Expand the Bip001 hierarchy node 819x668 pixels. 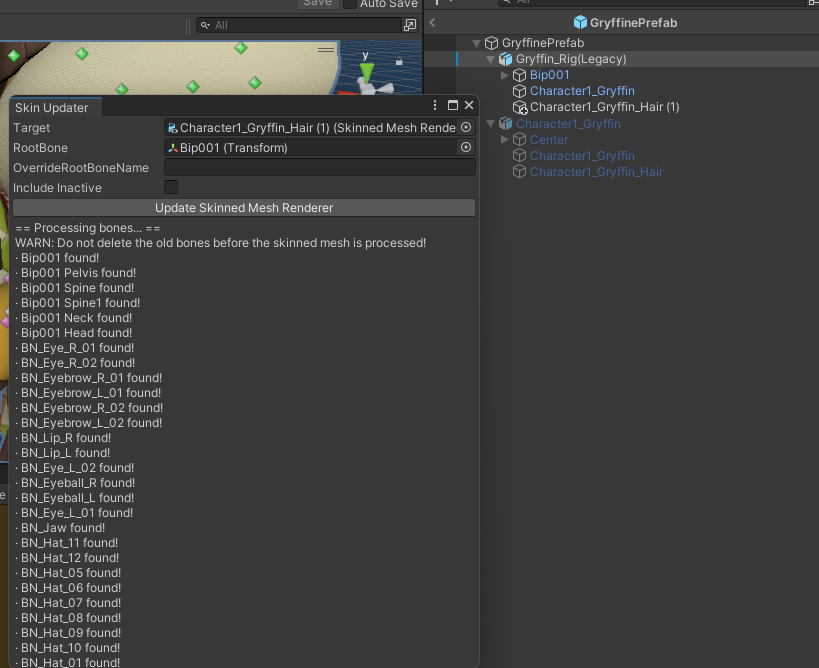point(504,75)
